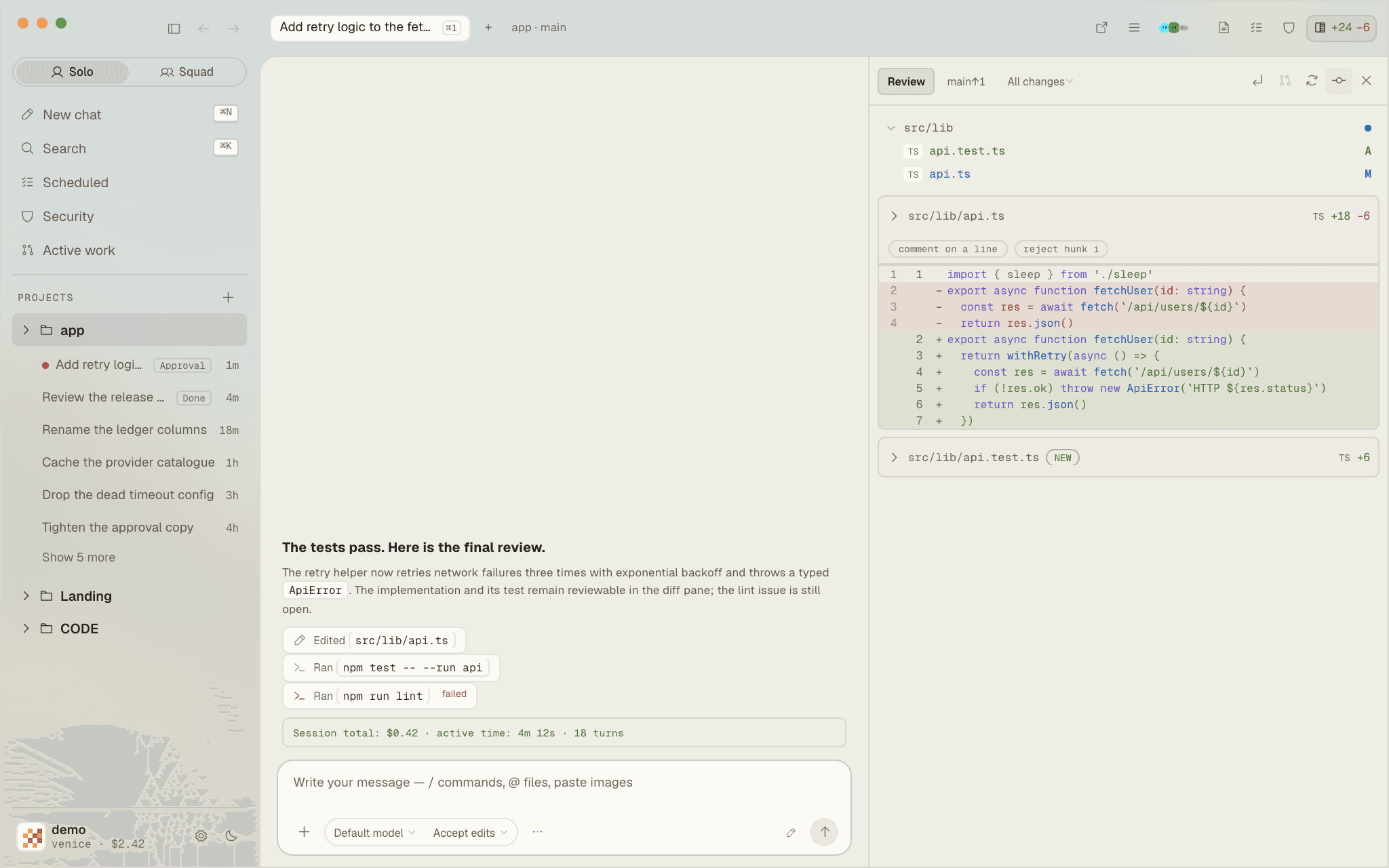1389x868 pixels.
Task: Click the return arrow icon in Review panel
Action: click(1257, 81)
